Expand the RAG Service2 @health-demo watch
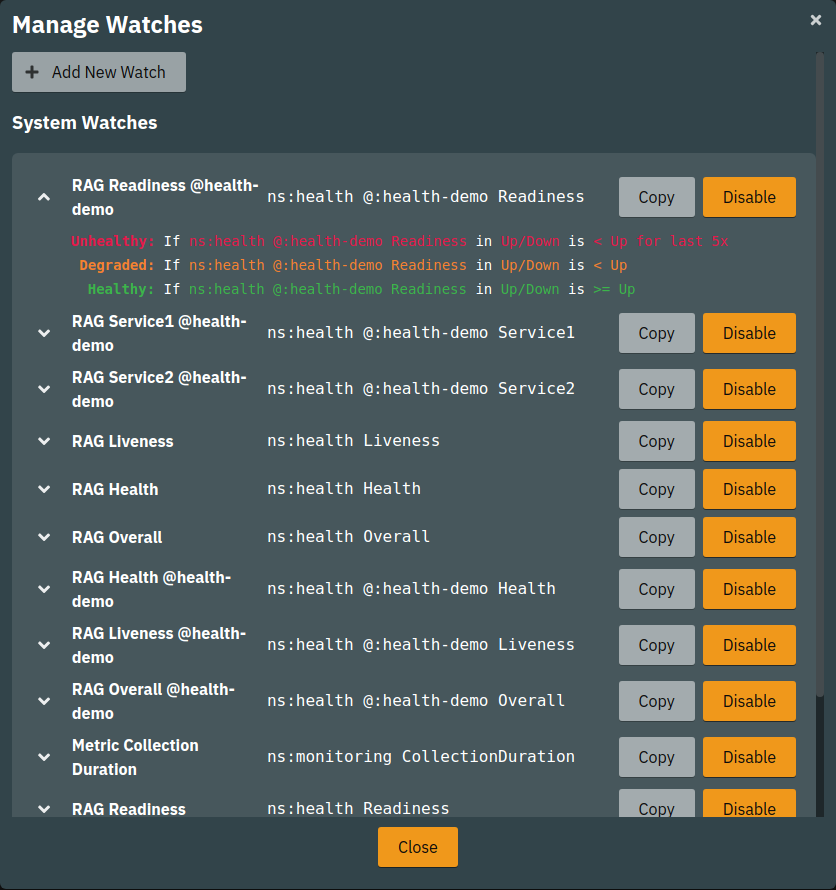The height and width of the screenshot is (890, 836). [43, 389]
